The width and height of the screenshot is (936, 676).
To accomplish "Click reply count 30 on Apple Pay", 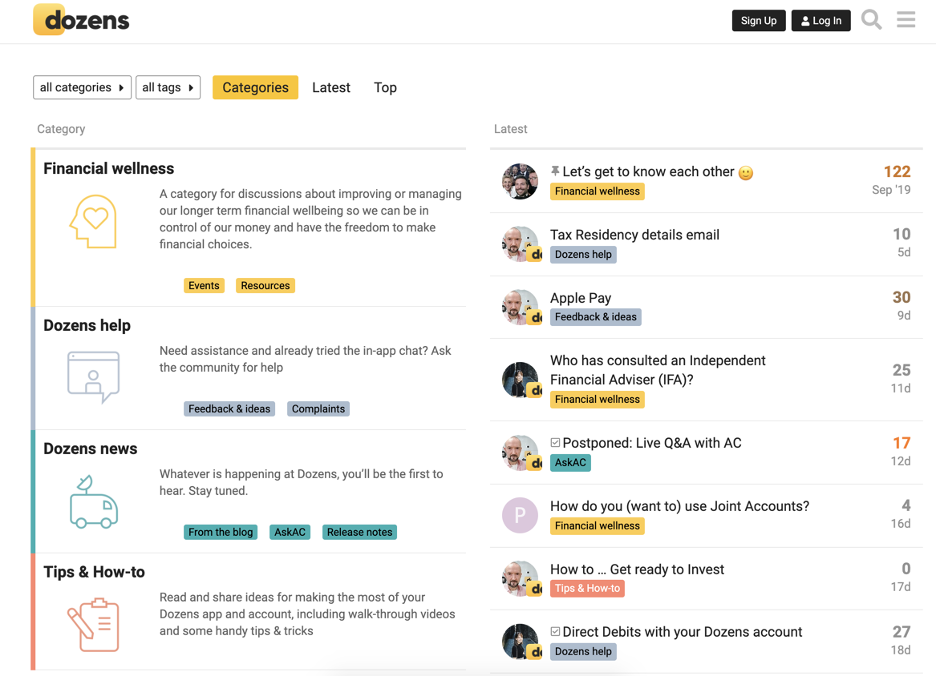I will pyautogui.click(x=901, y=297).
